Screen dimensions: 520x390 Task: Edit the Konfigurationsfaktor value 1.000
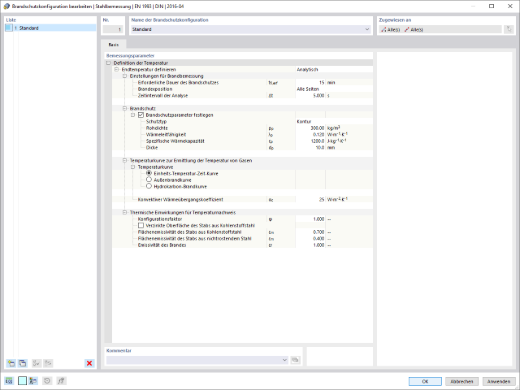[310, 219]
